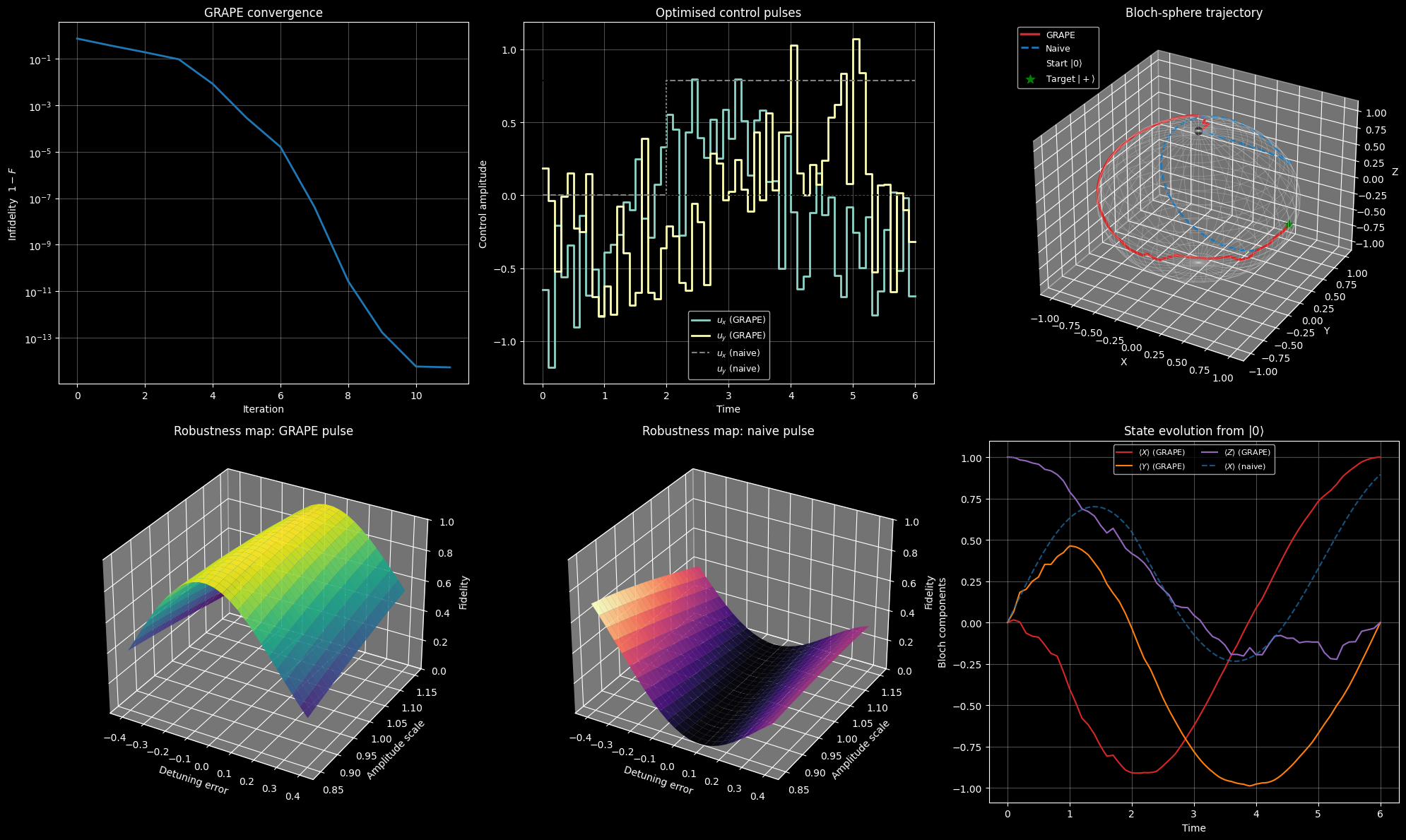Click 'Fidelity' axis label of GRAPE robustness map
Image resolution: width=1406 pixels, height=840 pixels.
pos(464,593)
